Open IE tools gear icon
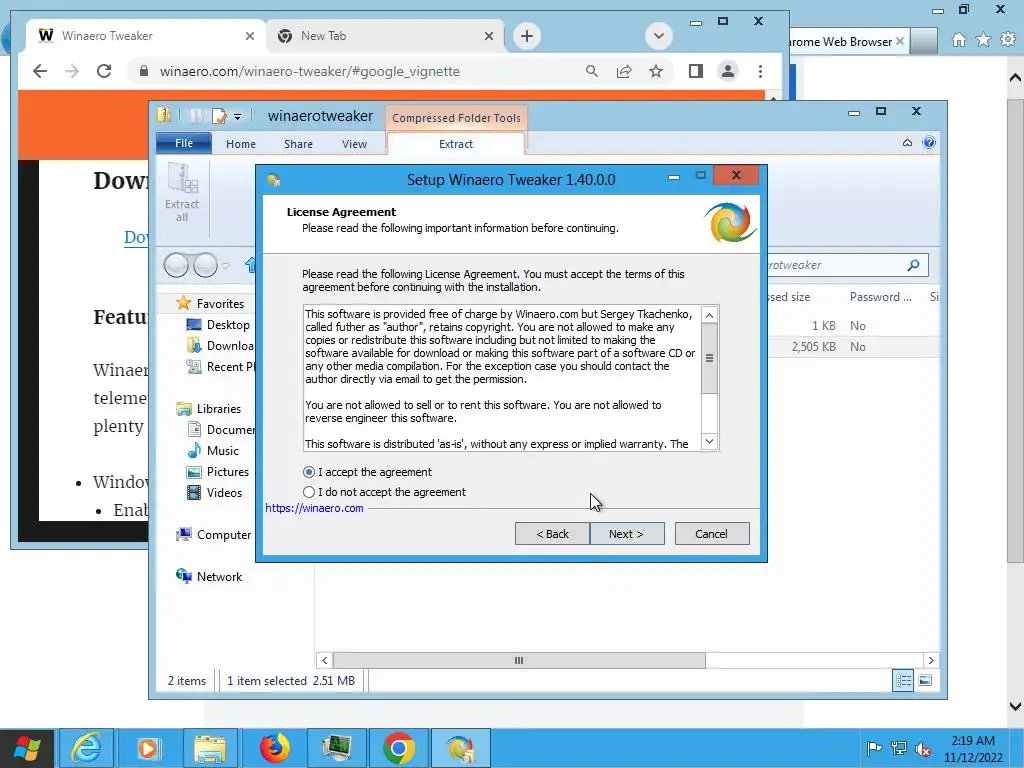This screenshot has width=1024, height=768. pos(1008,40)
